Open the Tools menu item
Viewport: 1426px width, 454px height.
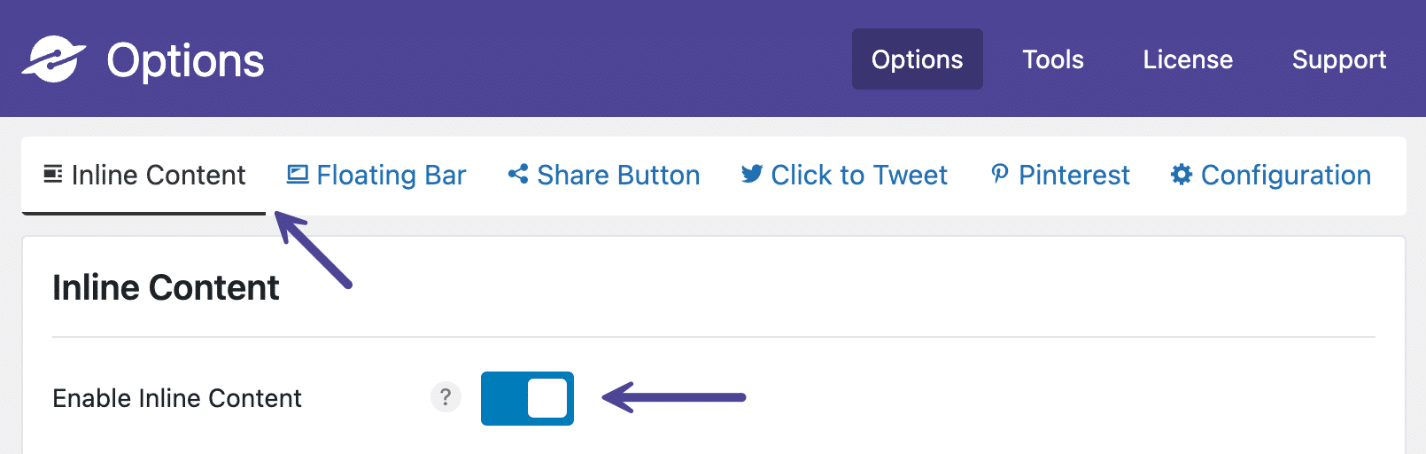point(1053,59)
